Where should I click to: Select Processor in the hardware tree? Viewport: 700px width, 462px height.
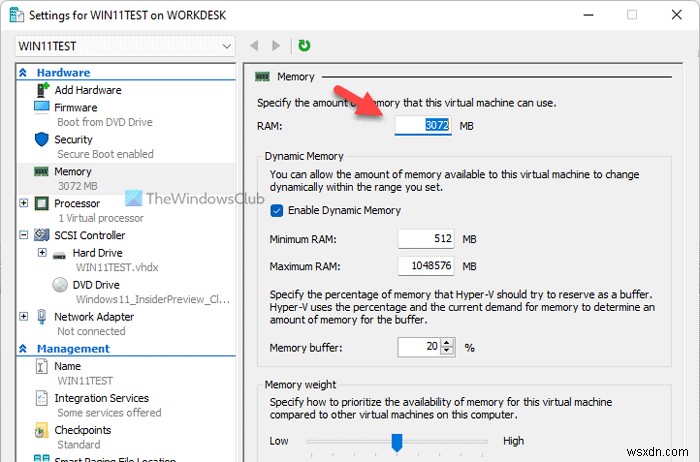pos(77,204)
